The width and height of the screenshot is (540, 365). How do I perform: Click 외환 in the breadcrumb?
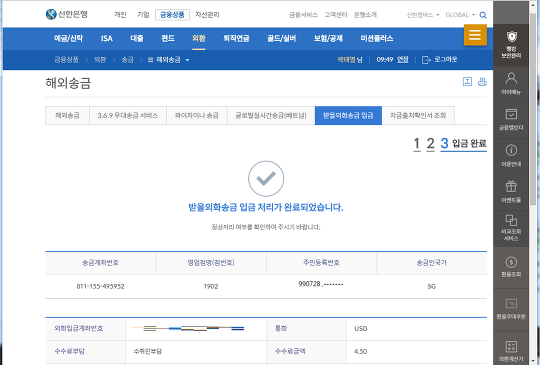point(100,60)
